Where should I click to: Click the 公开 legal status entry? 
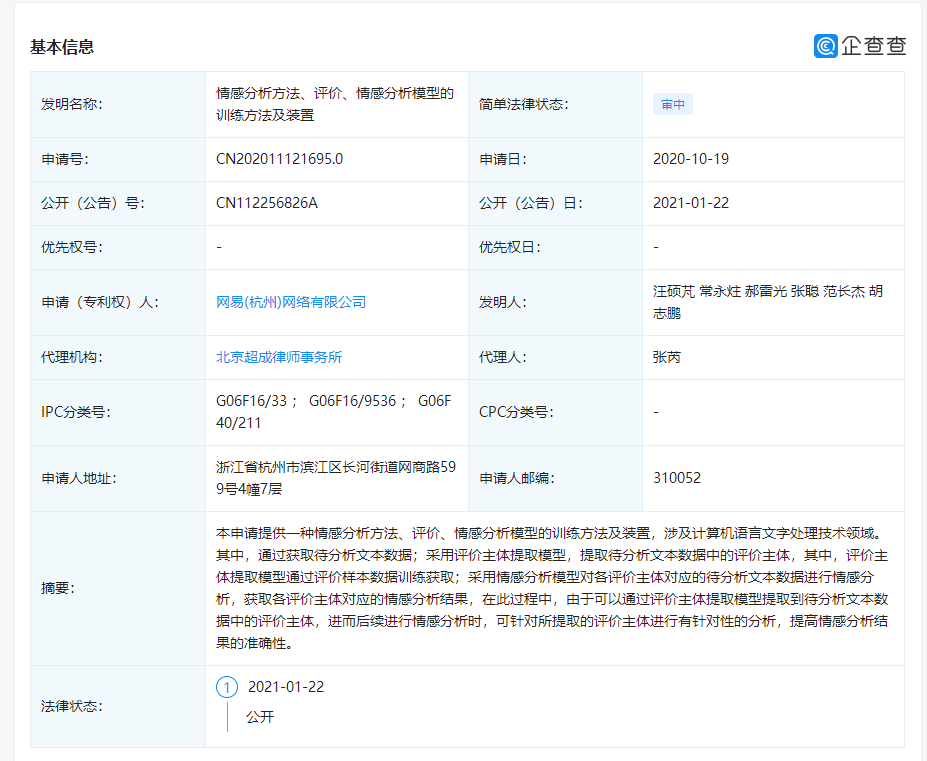pyautogui.click(x=260, y=717)
